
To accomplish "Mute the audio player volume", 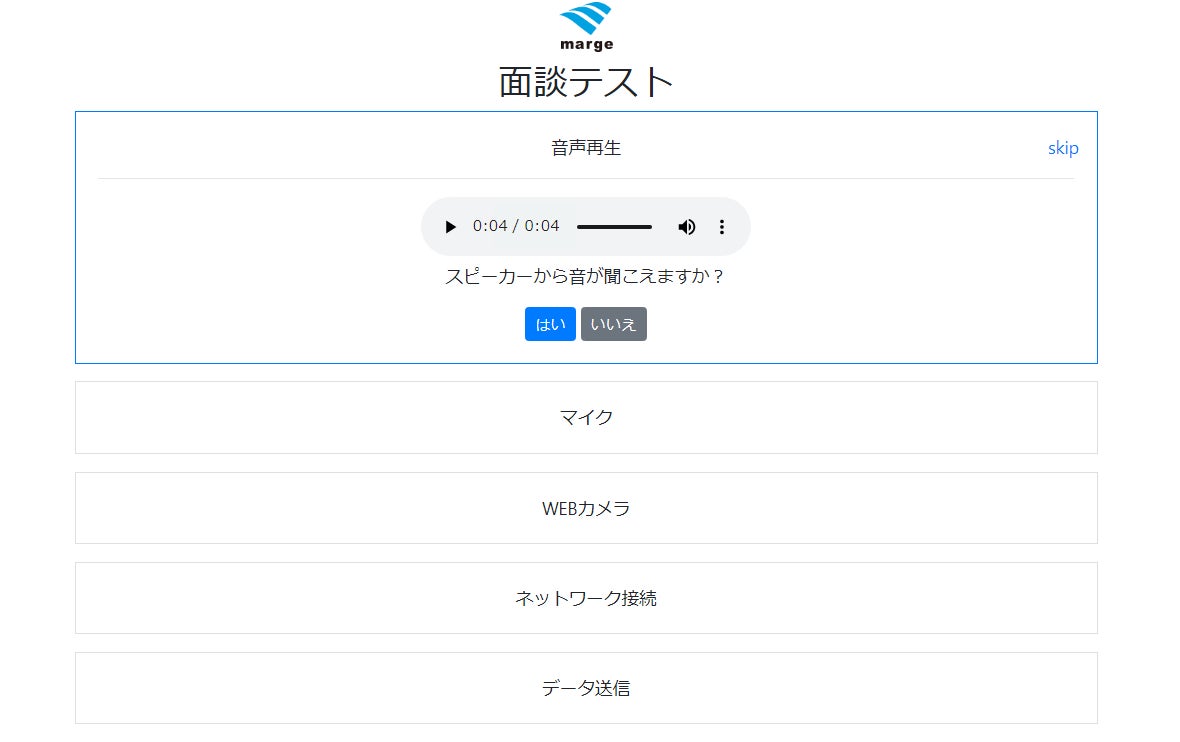I will (x=686, y=227).
